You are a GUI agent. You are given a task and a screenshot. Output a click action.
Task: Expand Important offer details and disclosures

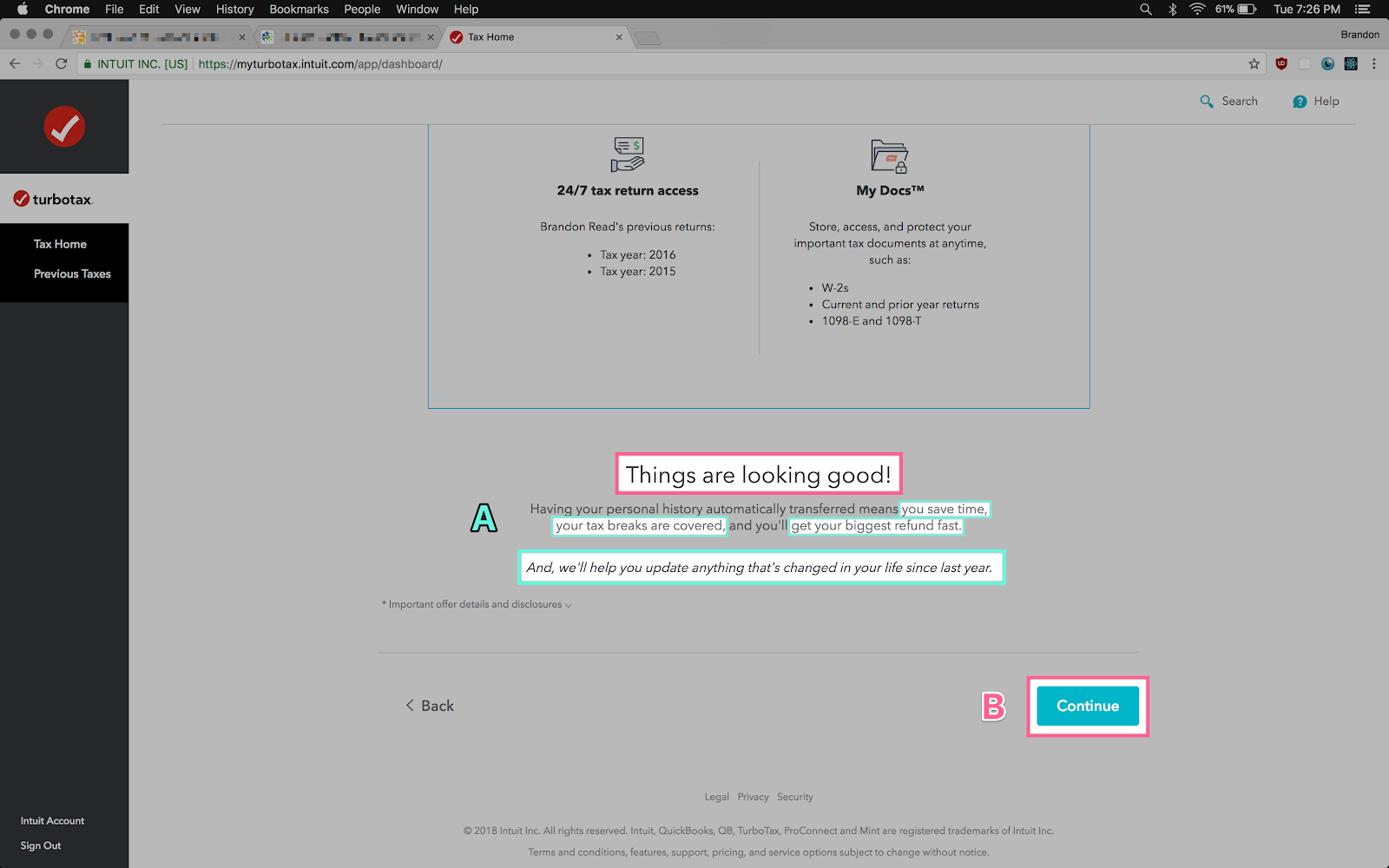477,604
